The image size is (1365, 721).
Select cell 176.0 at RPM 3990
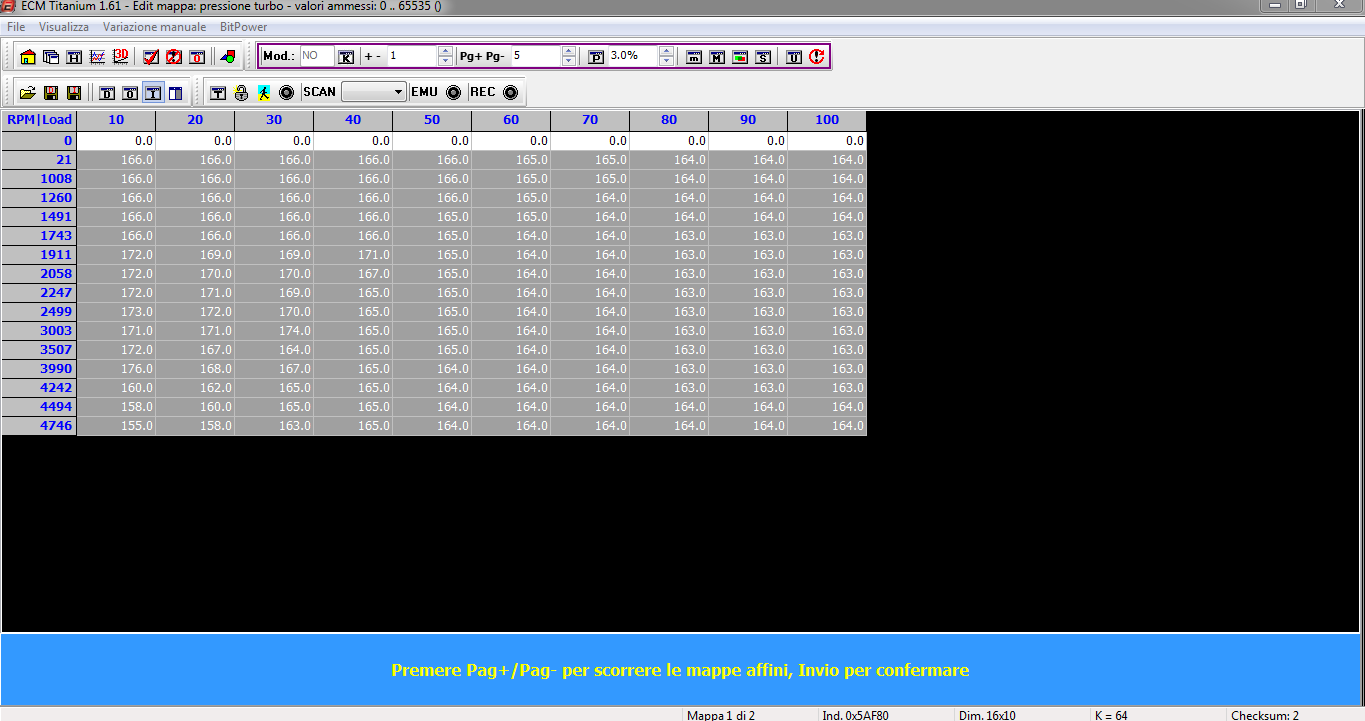(116, 369)
